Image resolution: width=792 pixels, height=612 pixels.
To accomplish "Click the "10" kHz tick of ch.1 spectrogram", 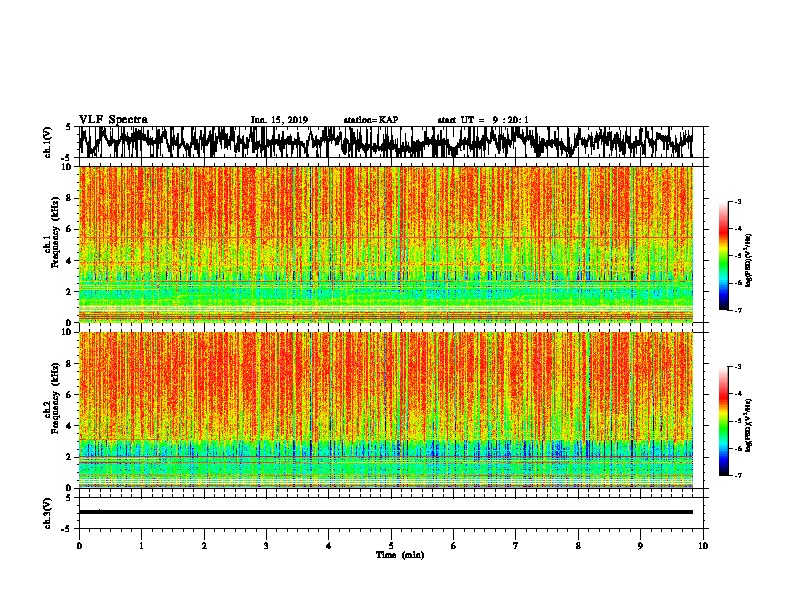I will pyautogui.click(x=68, y=167).
